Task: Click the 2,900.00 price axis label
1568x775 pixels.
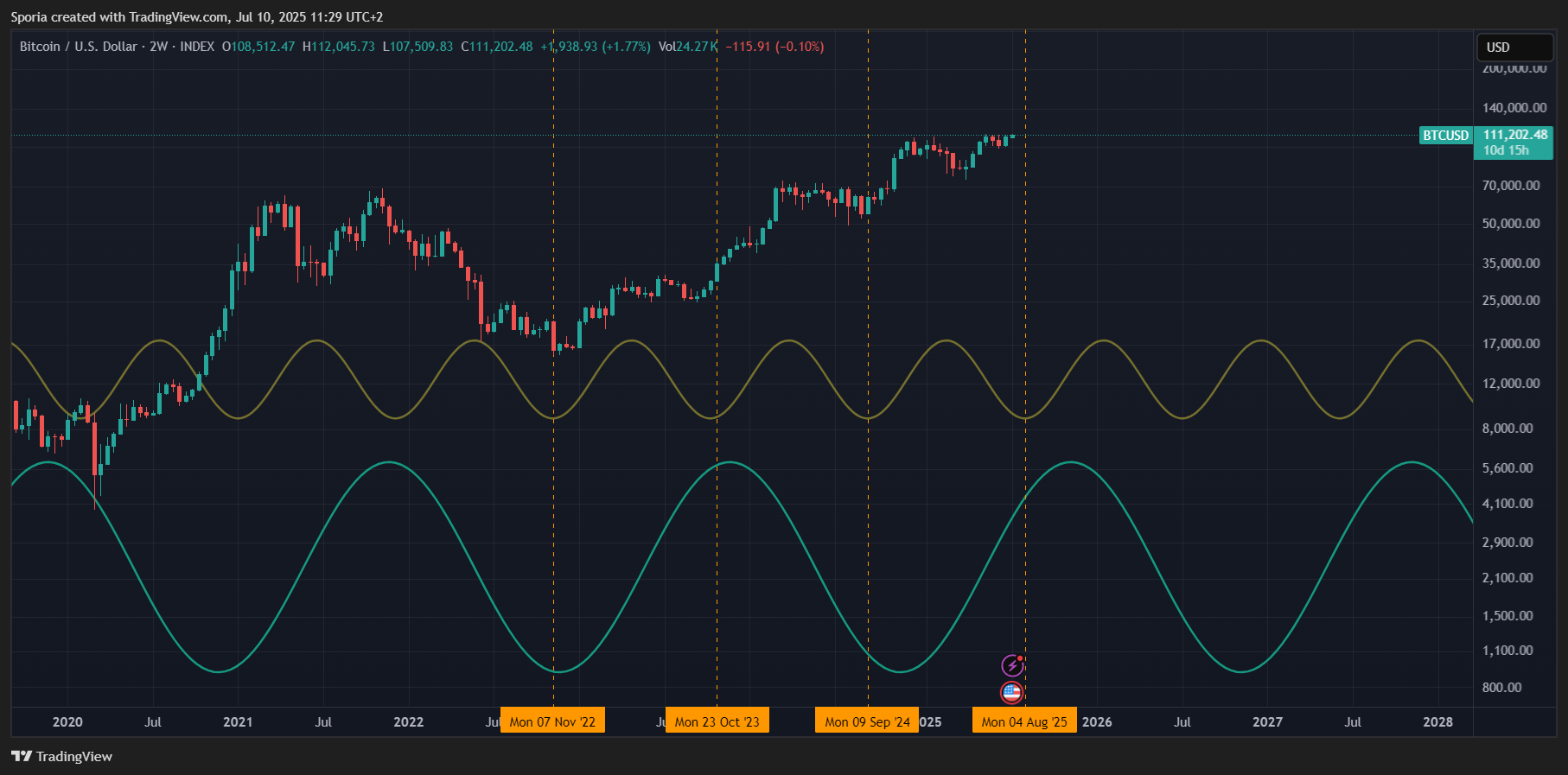Action: pyautogui.click(x=1507, y=543)
